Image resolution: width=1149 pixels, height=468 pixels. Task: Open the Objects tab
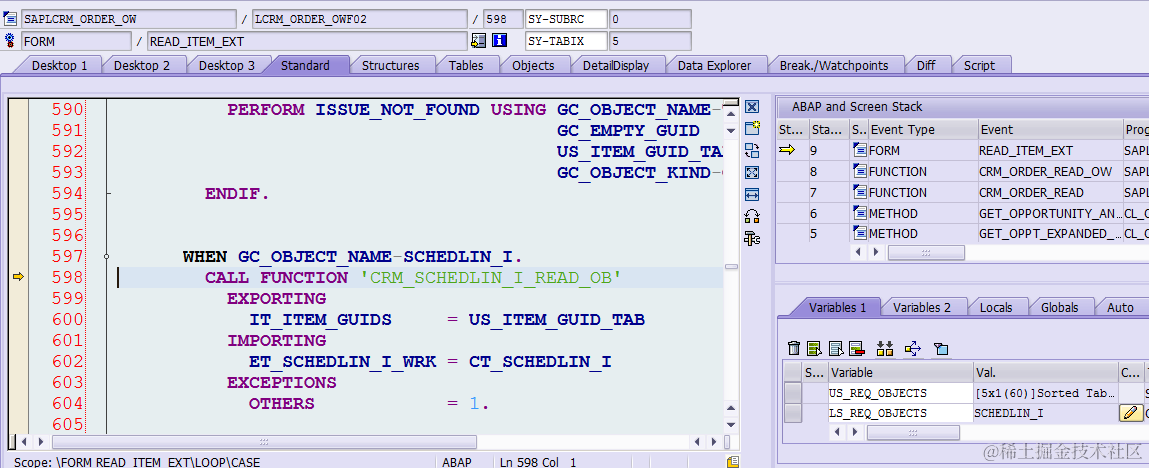pos(533,65)
